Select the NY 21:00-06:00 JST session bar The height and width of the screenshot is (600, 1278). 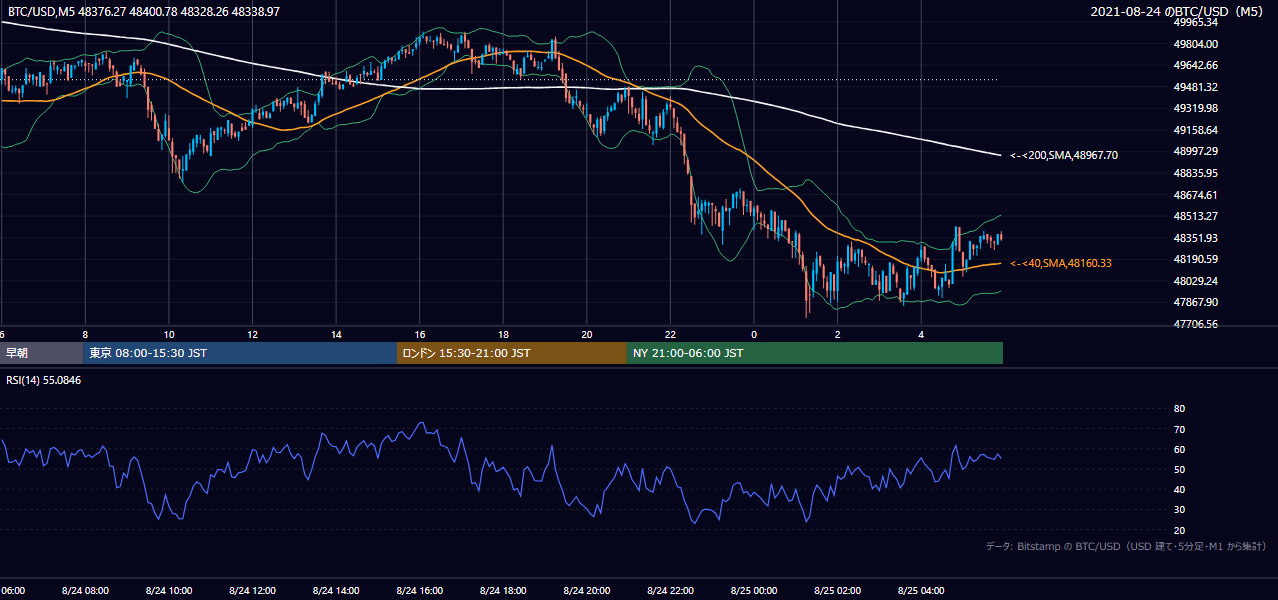coord(815,353)
